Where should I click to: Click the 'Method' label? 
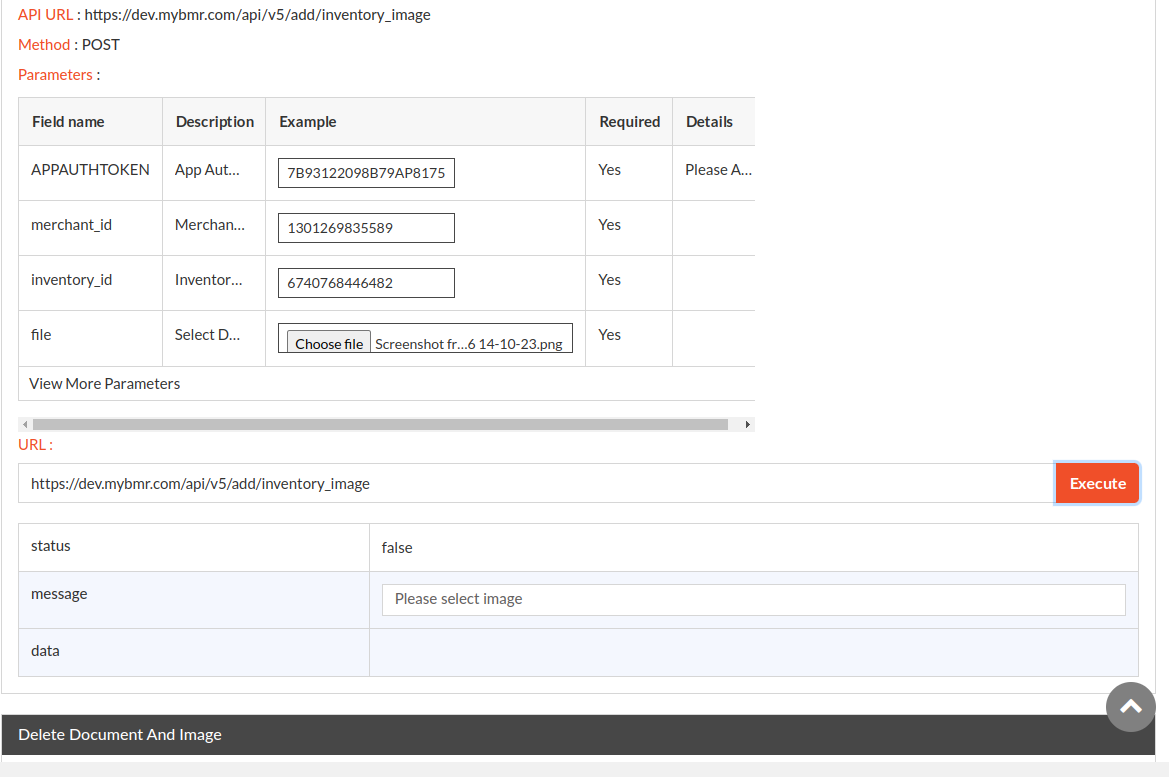click(44, 45)
